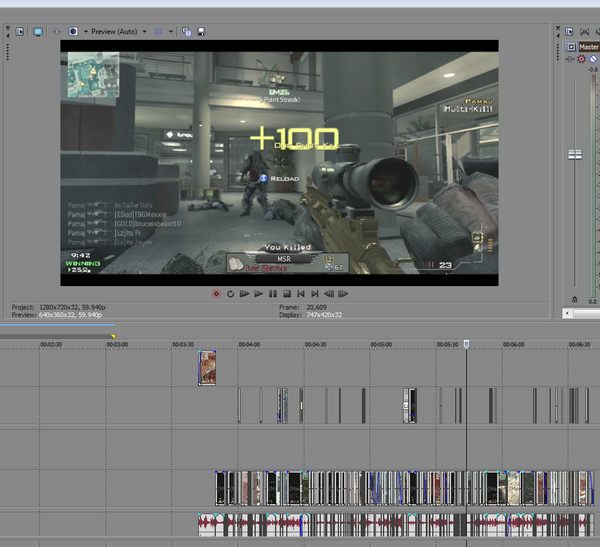Click Project 1280x720x32, 59.940p text

72,307
